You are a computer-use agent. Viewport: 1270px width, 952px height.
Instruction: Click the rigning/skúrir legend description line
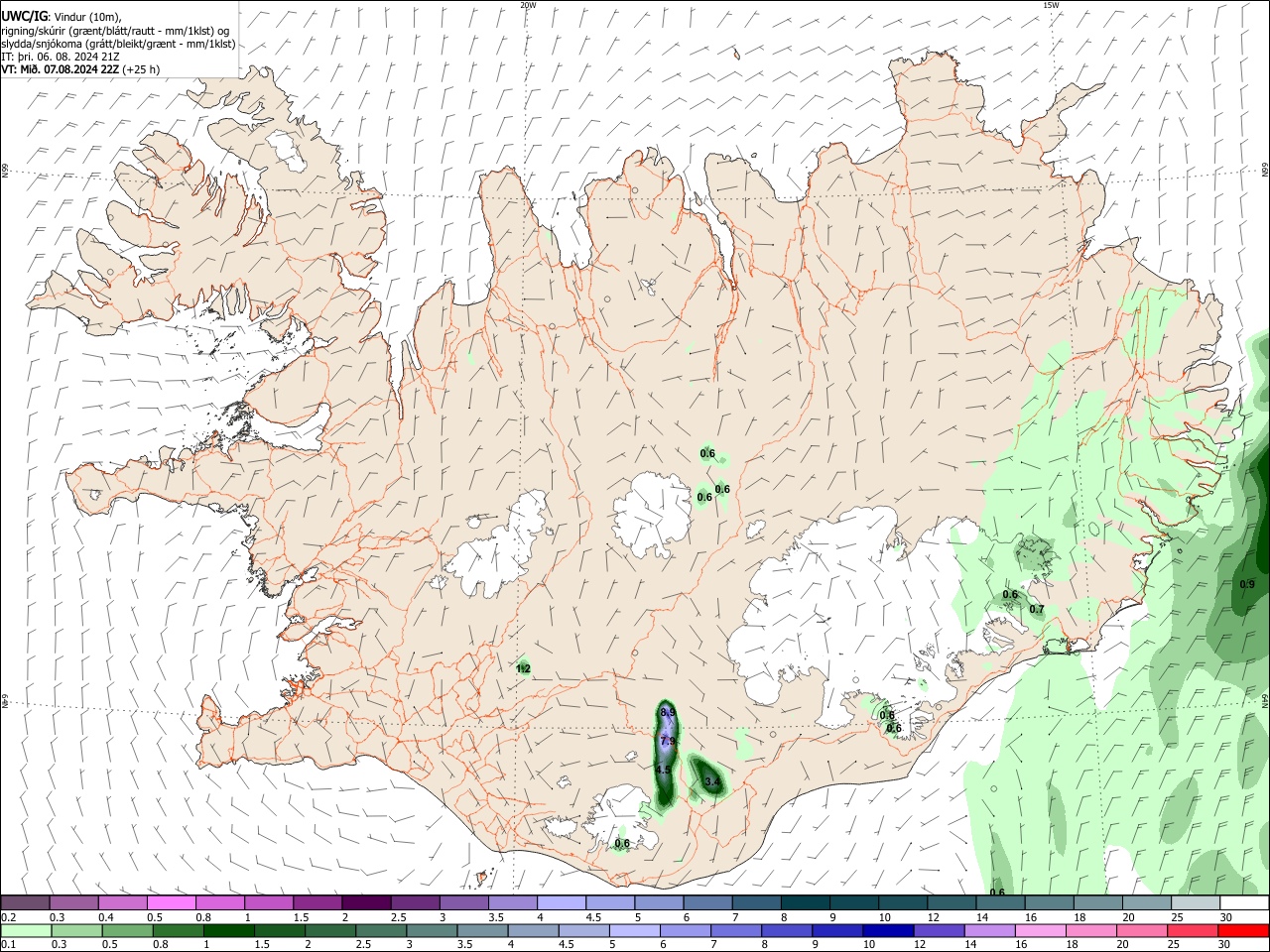[x=115, y=30]
